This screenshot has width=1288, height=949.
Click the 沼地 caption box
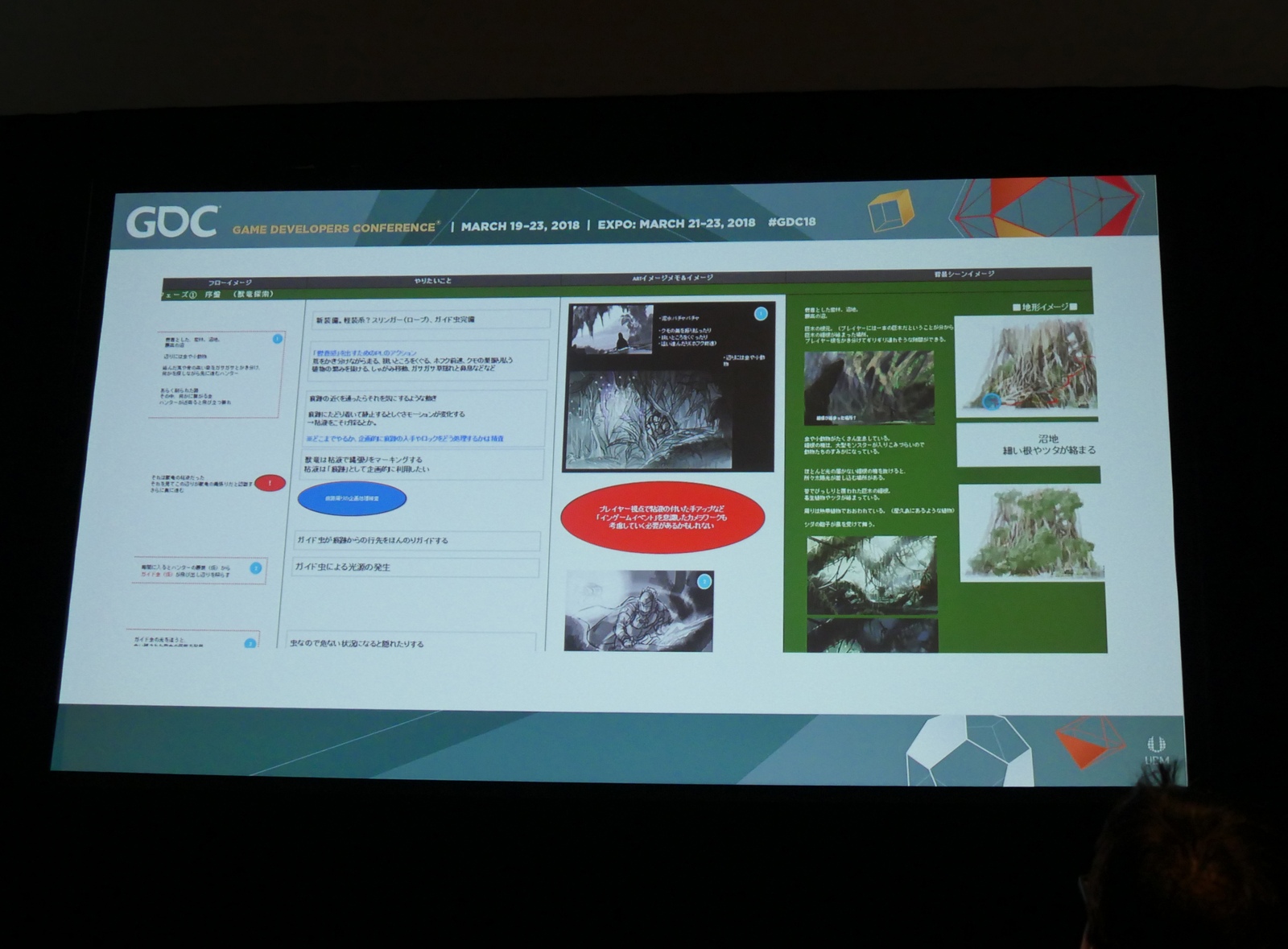tap(1048, 444)
